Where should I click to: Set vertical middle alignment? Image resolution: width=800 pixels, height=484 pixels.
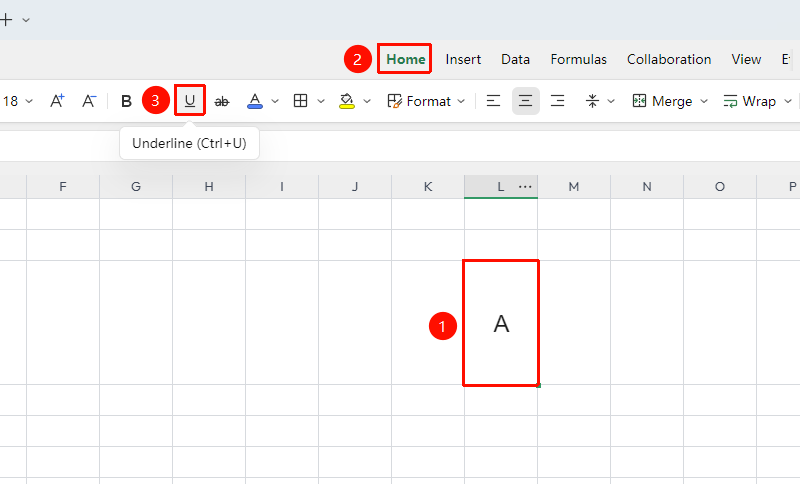coord(592,101)
